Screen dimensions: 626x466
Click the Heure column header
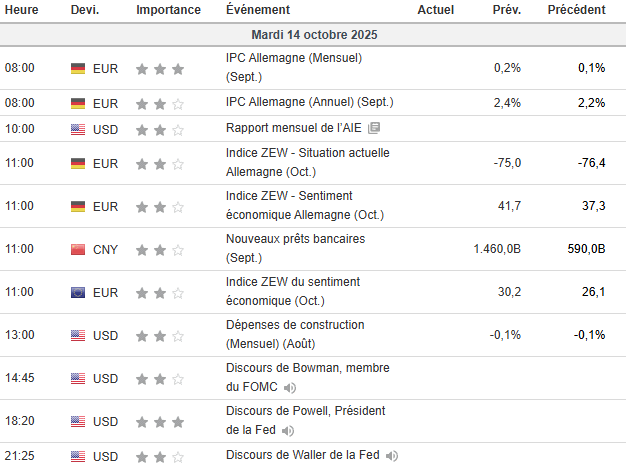pyautogui.click(x=21, y=10)
